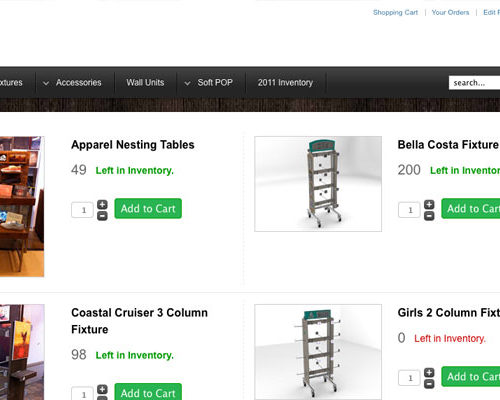
Task: Open Bella Costa Fixture product thumbnail
Action: (318, 184)
